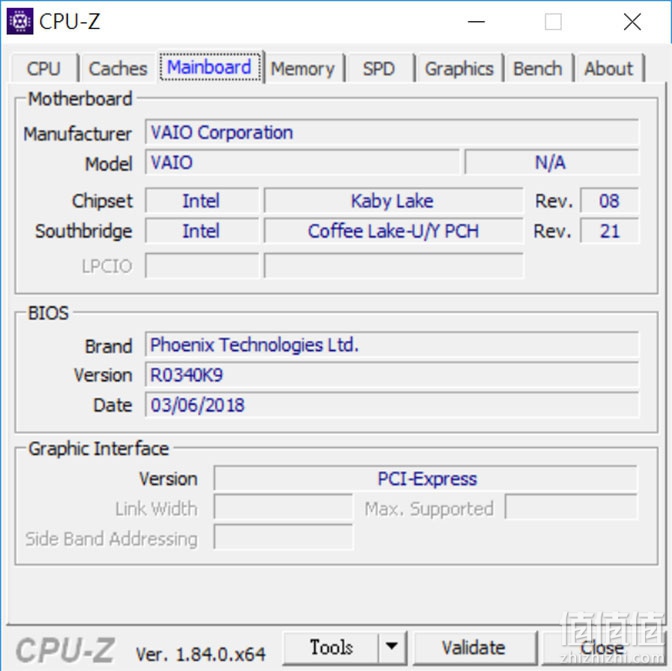Viewport: 672px width, 671px height.
Task: Click the Phoenix Technologies Ltd. BIOS brand
Action: coord(392,344)
